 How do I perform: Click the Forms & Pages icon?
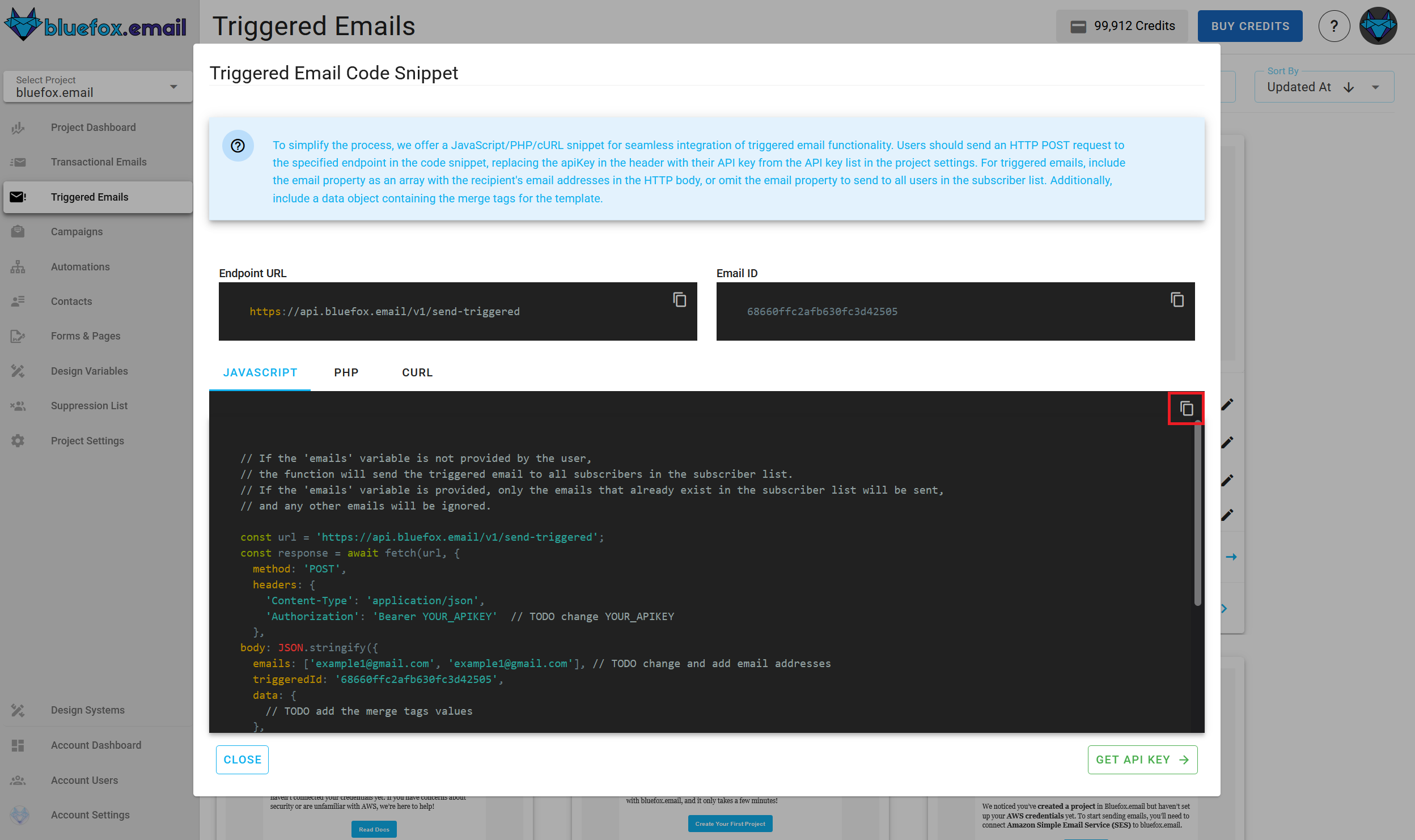(x=18, y=336)
